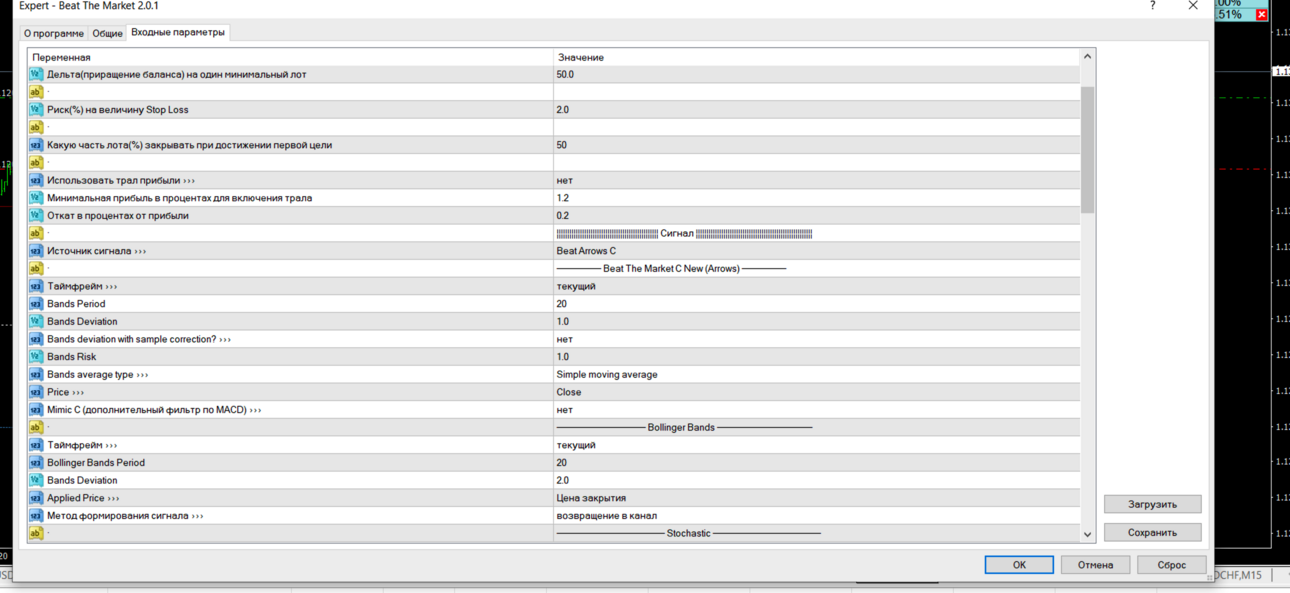The image size is (1290, 593).
Task: Select the risk value '2.0' for Stop Loss
Action: 817,110
